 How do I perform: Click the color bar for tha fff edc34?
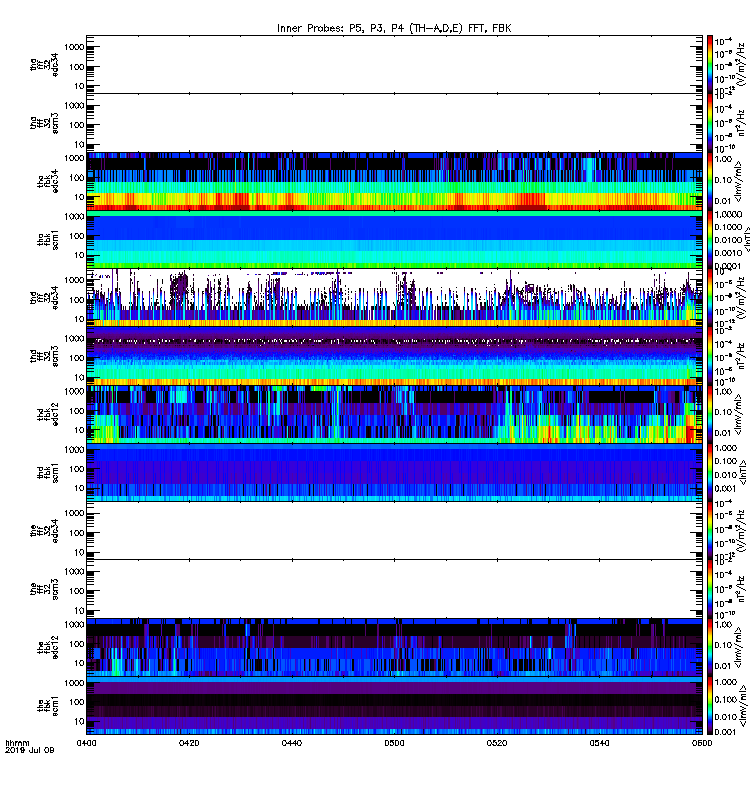710,64
